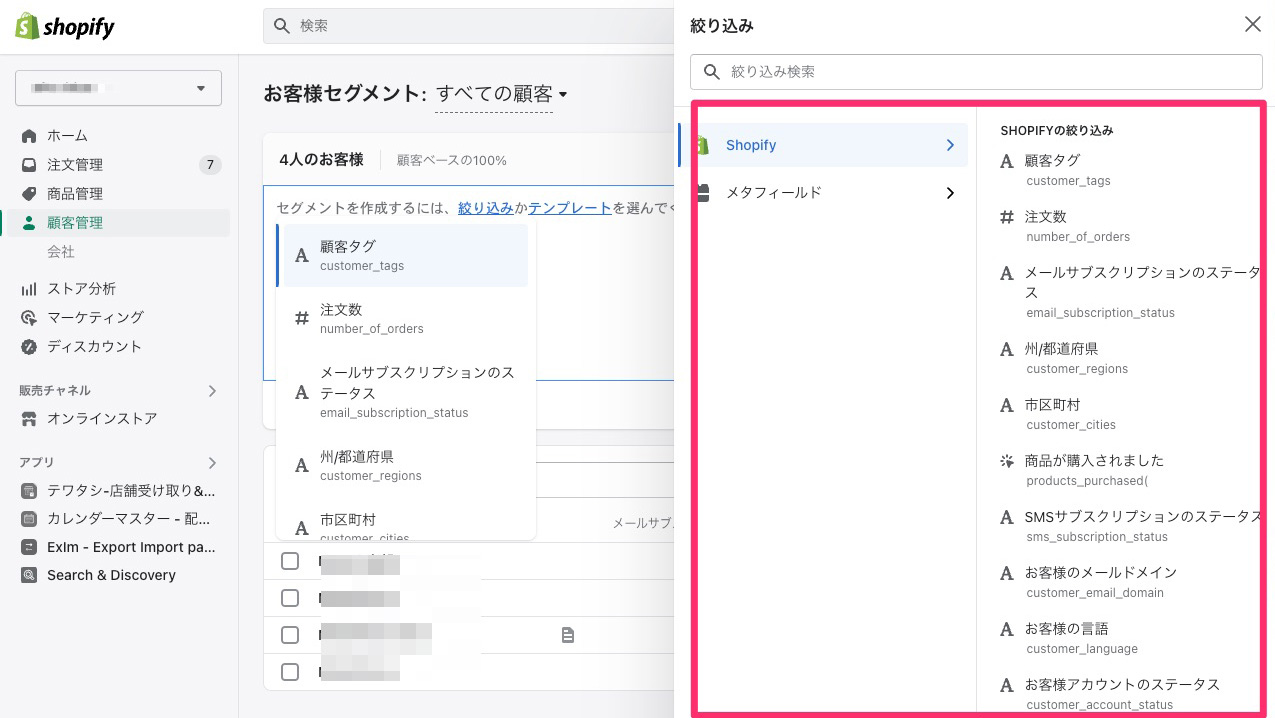Select 市区町村 in the filter panel
Image resolution: width=1275 pixels, height=718 pixels.
[1053, 405]
